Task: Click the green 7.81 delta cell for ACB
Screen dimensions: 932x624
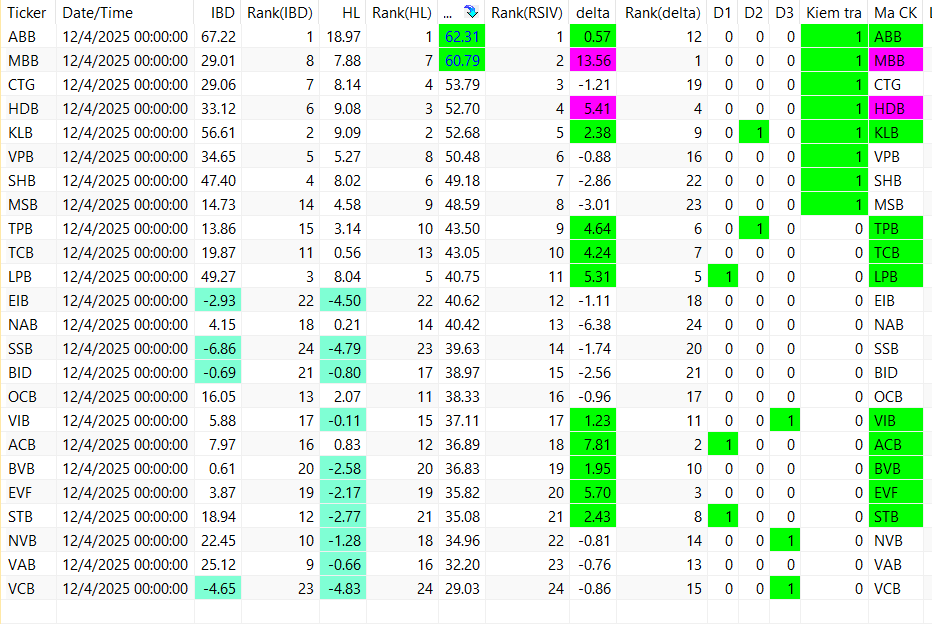Action: pos(593,445)
